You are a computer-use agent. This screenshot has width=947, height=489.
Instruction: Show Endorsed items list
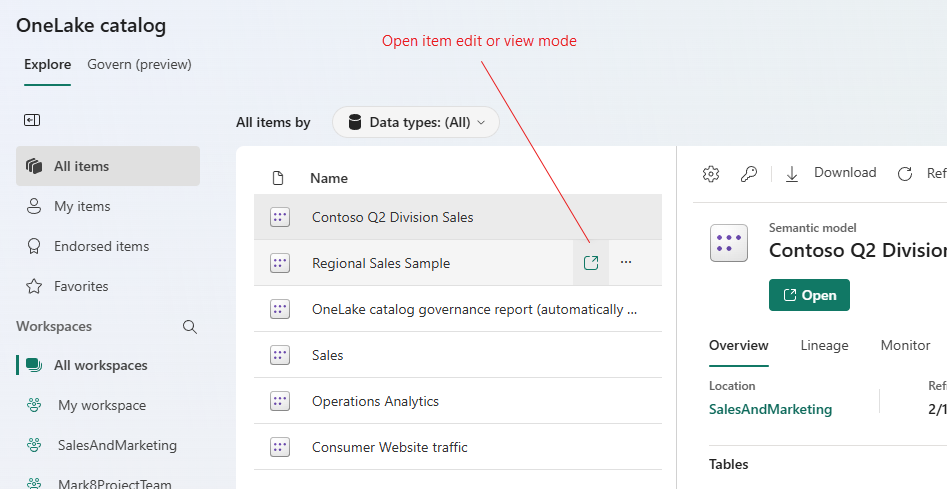pyautogui.click(x=101, y=246)
